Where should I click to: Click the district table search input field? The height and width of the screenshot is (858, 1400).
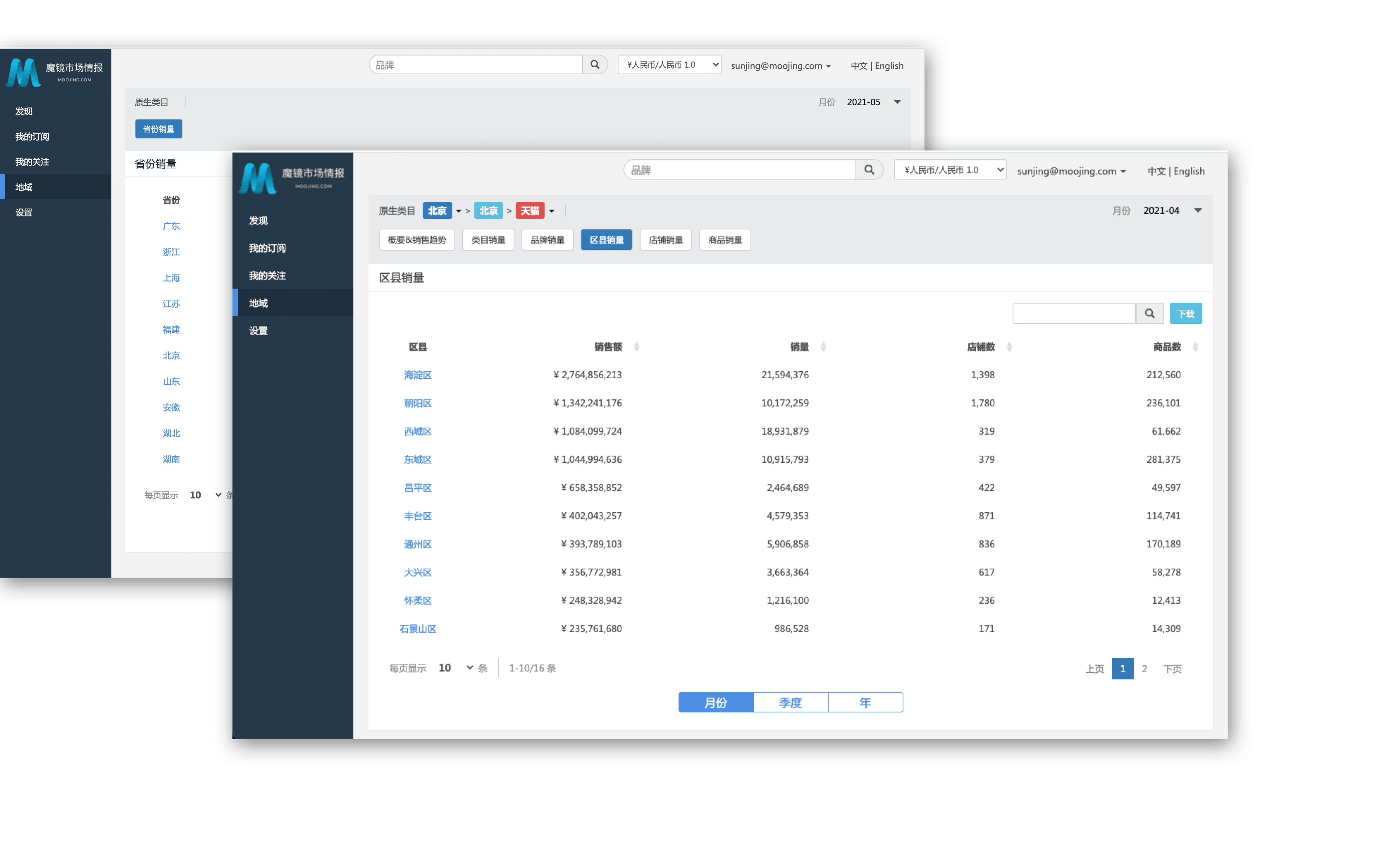[x=1074, y=313]
